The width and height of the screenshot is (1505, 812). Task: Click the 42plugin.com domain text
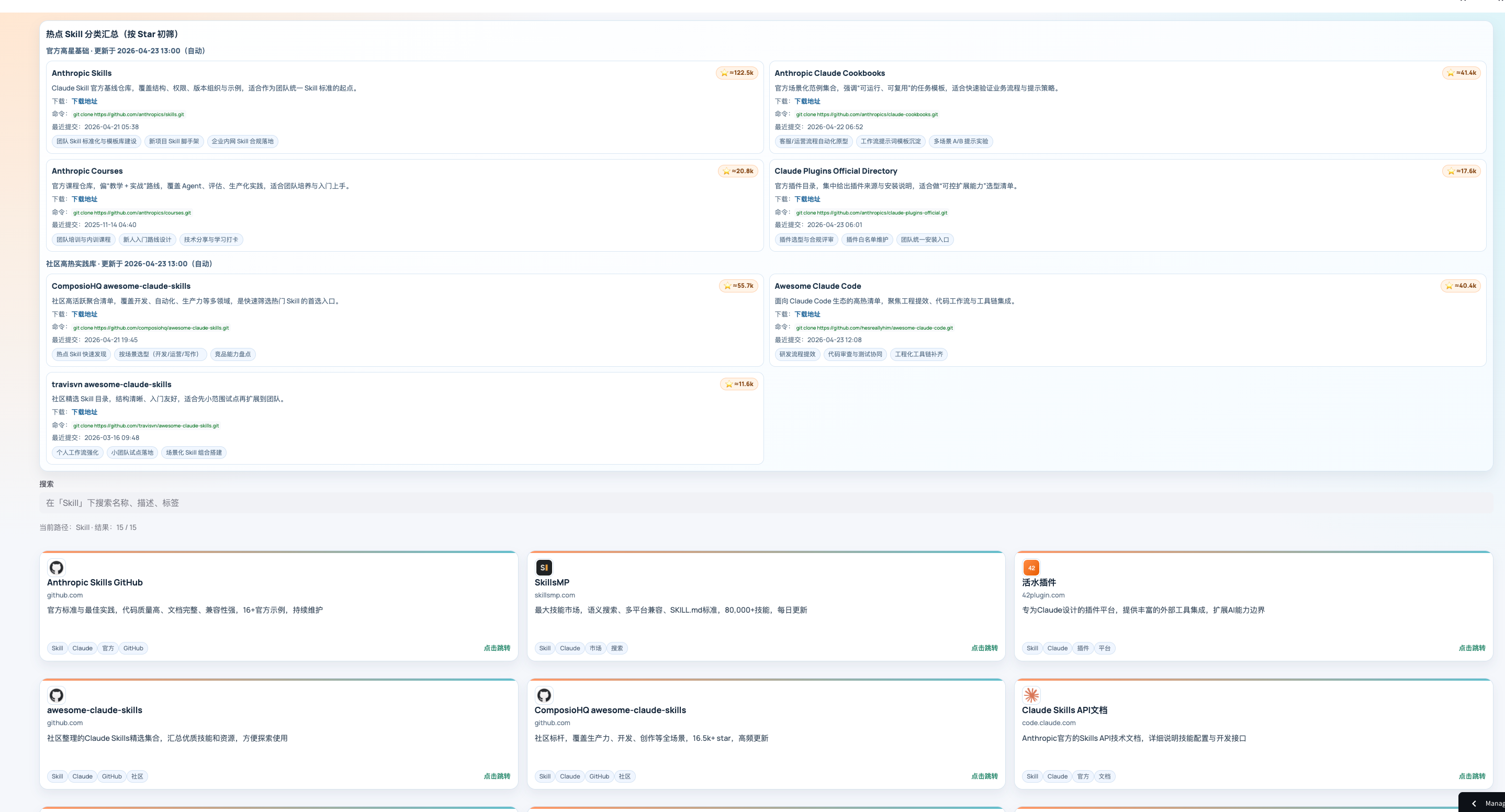(x=1043, y=595)
